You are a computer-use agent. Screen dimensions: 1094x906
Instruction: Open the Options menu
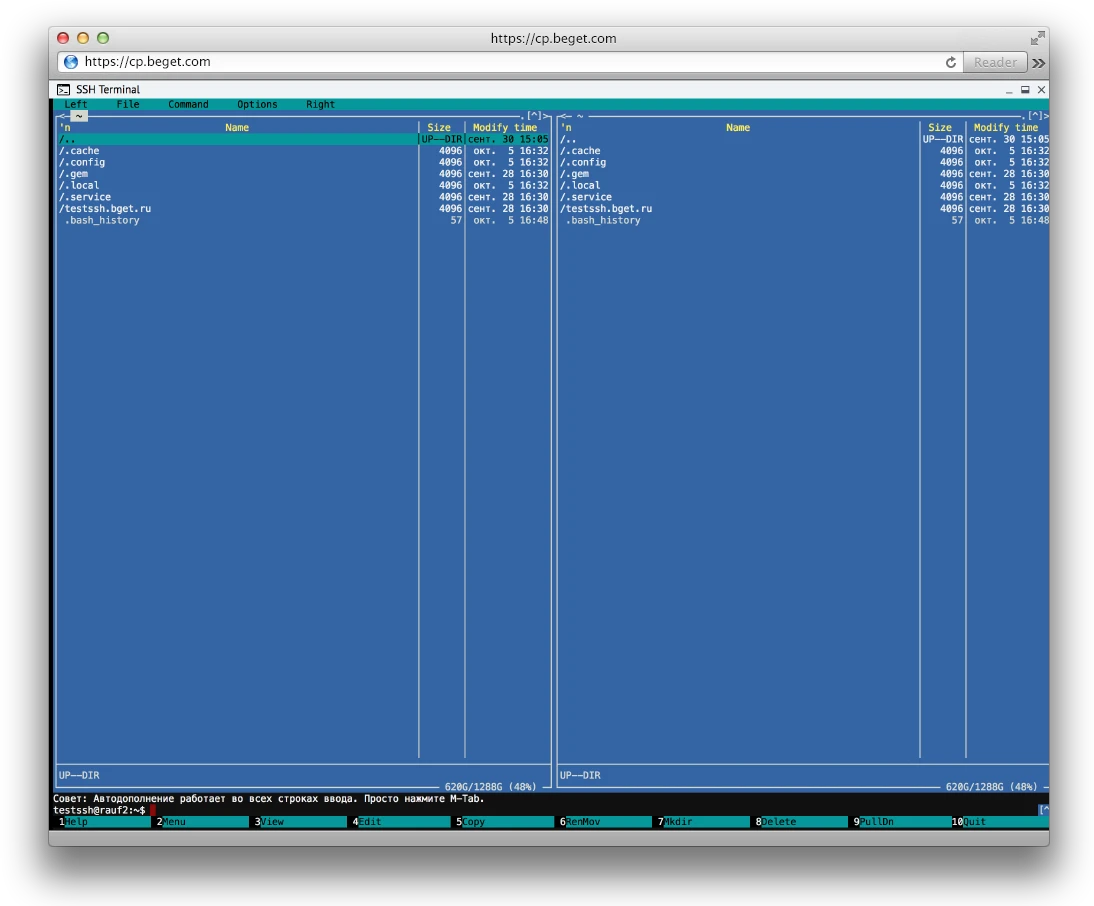(x=257, y=104)
